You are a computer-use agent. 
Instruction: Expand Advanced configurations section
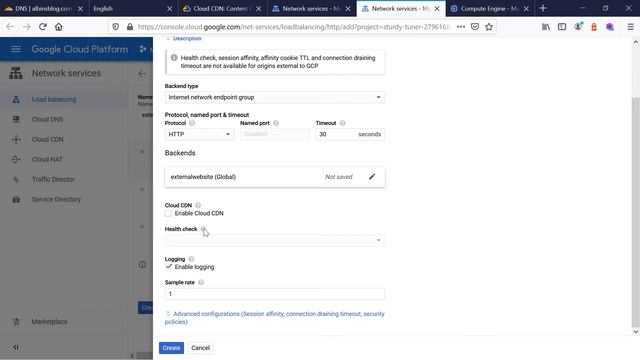click(275, 318)
